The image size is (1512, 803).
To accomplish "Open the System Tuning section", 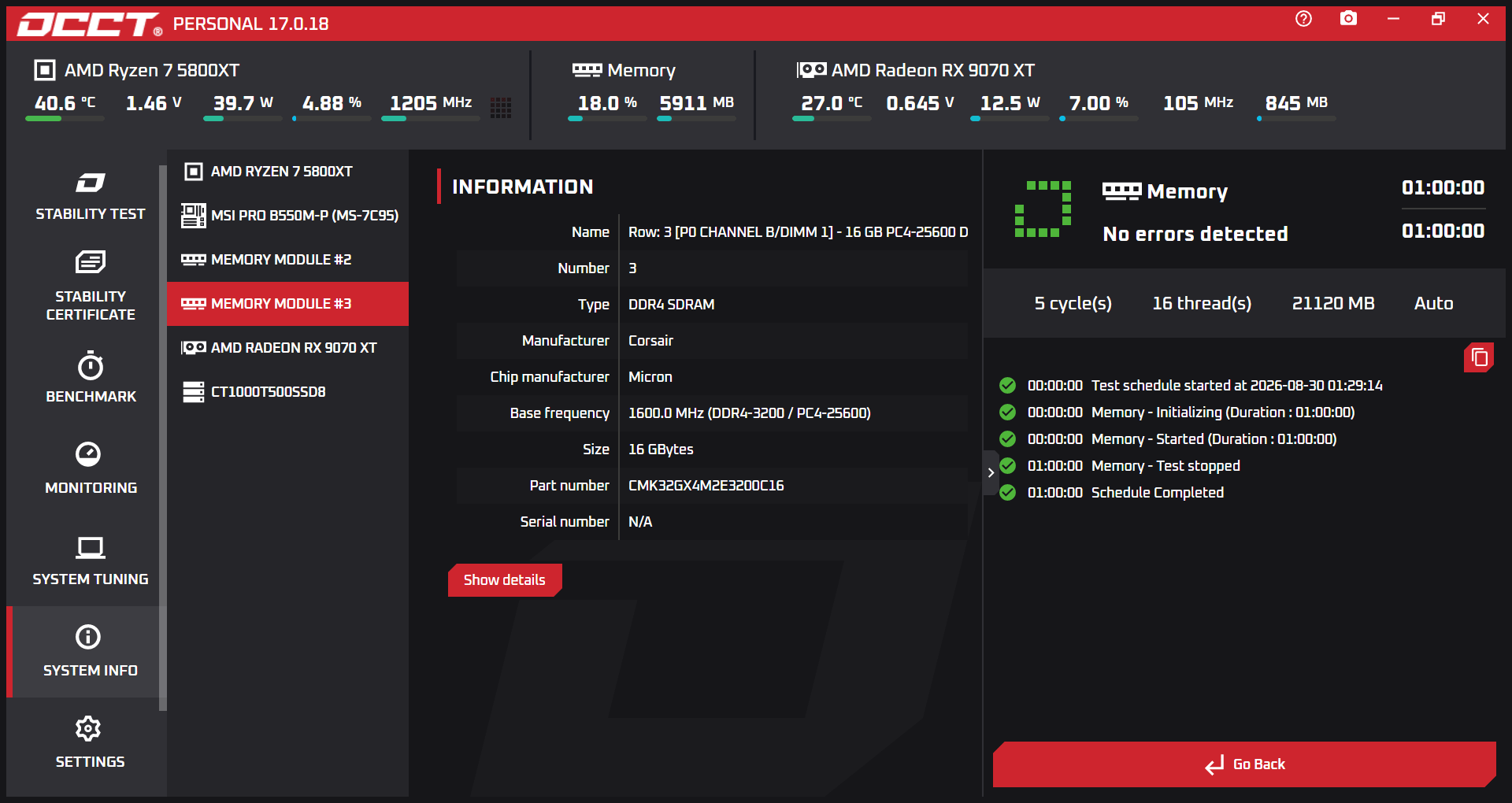I will [x=90, y=560].
